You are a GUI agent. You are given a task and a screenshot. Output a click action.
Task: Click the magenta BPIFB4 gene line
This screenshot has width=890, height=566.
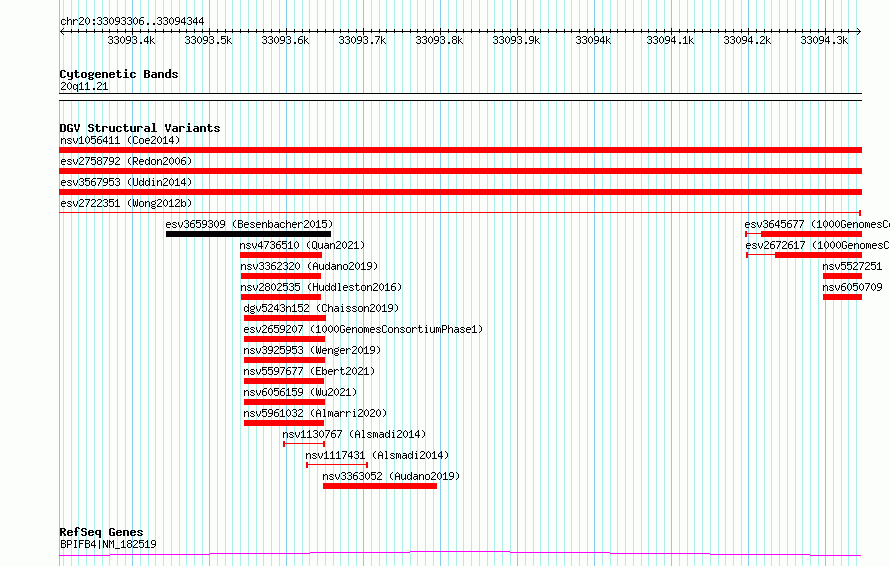(460, 553)
